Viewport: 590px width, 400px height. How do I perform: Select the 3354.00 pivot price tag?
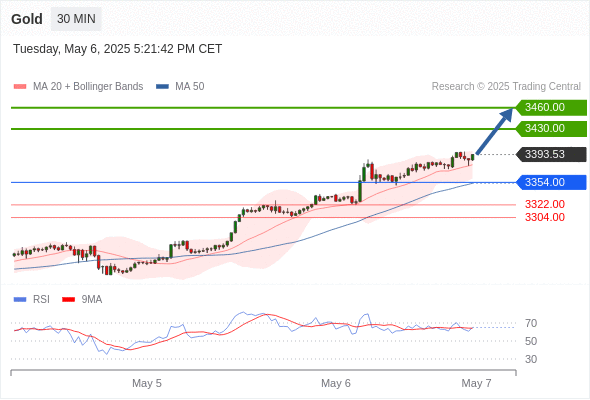(x=551, y=183)
